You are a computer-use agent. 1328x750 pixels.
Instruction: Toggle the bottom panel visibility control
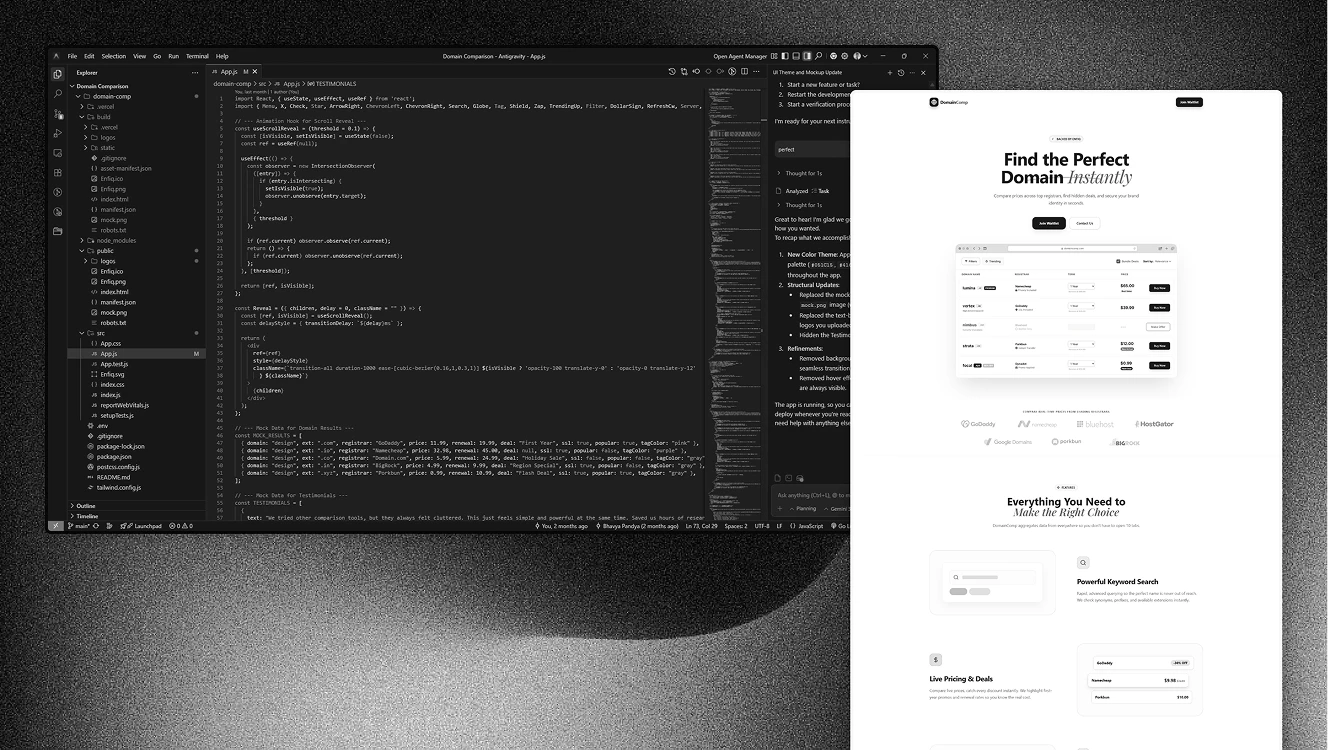[796, 56]
